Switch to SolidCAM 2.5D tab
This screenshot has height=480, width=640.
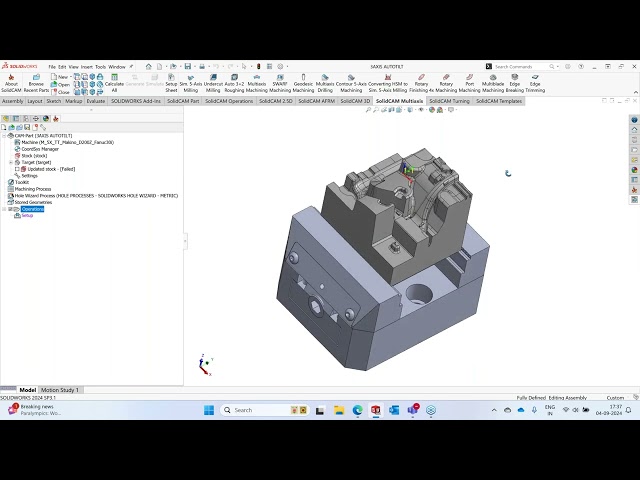(276, 101)
